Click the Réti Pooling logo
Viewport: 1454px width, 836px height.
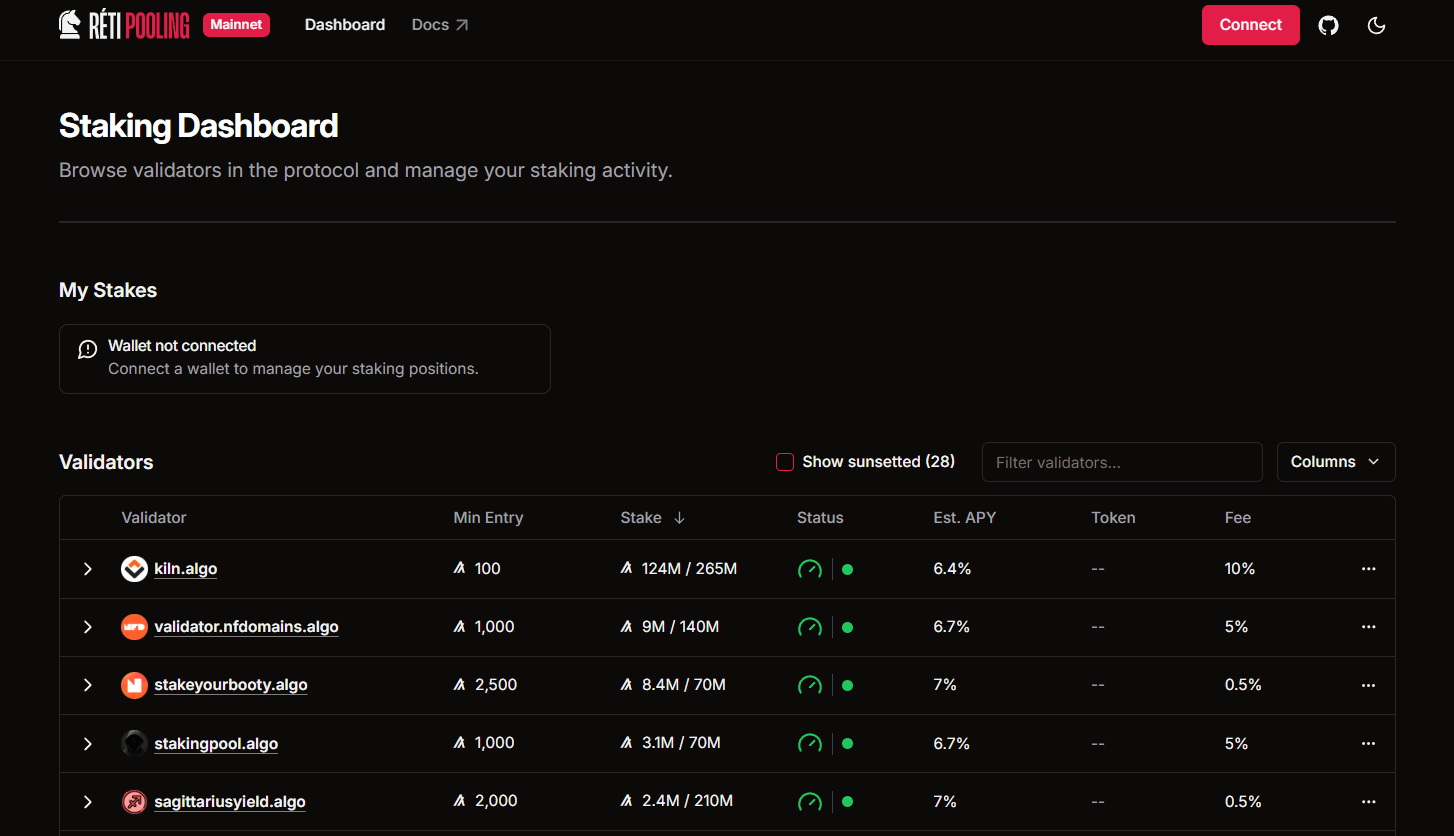(x=124, y=25)
